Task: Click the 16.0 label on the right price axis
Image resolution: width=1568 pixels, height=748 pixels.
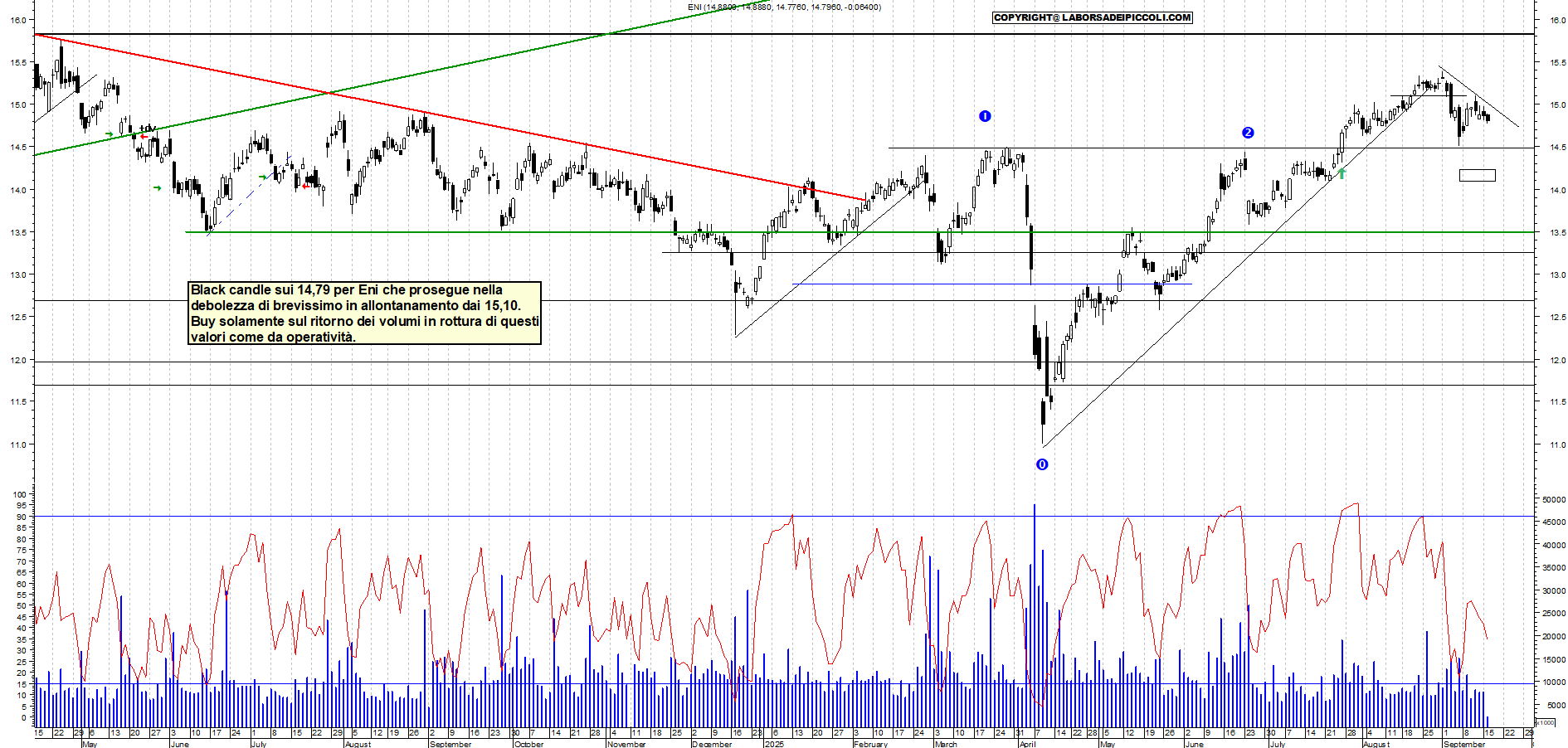Action: (x=1556, y=20)
